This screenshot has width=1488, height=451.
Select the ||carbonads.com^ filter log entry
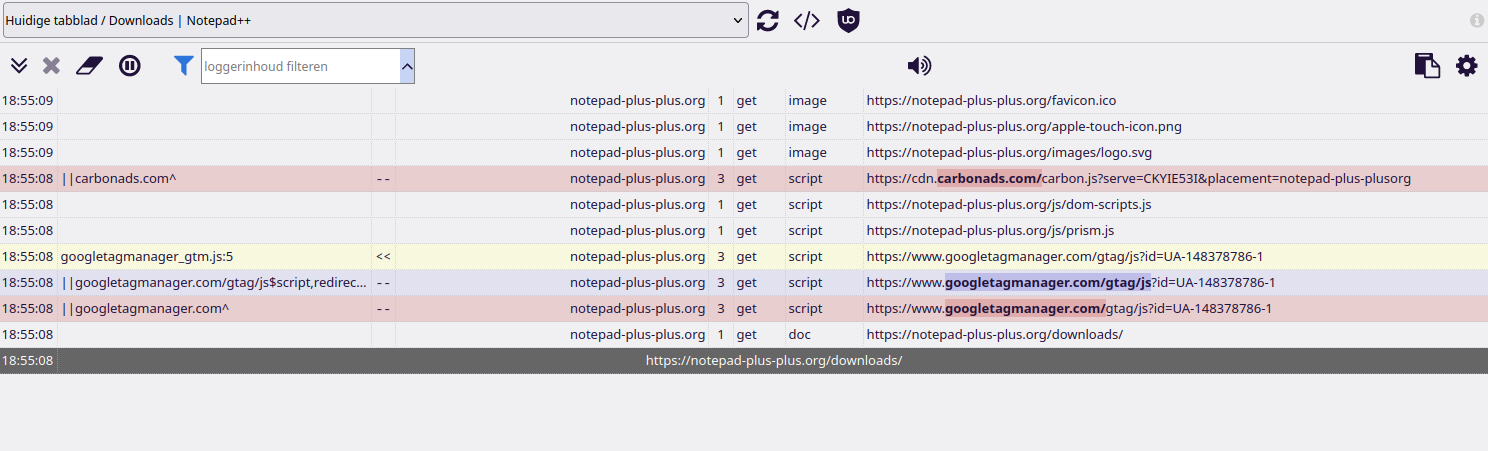[x=119, y=179]
